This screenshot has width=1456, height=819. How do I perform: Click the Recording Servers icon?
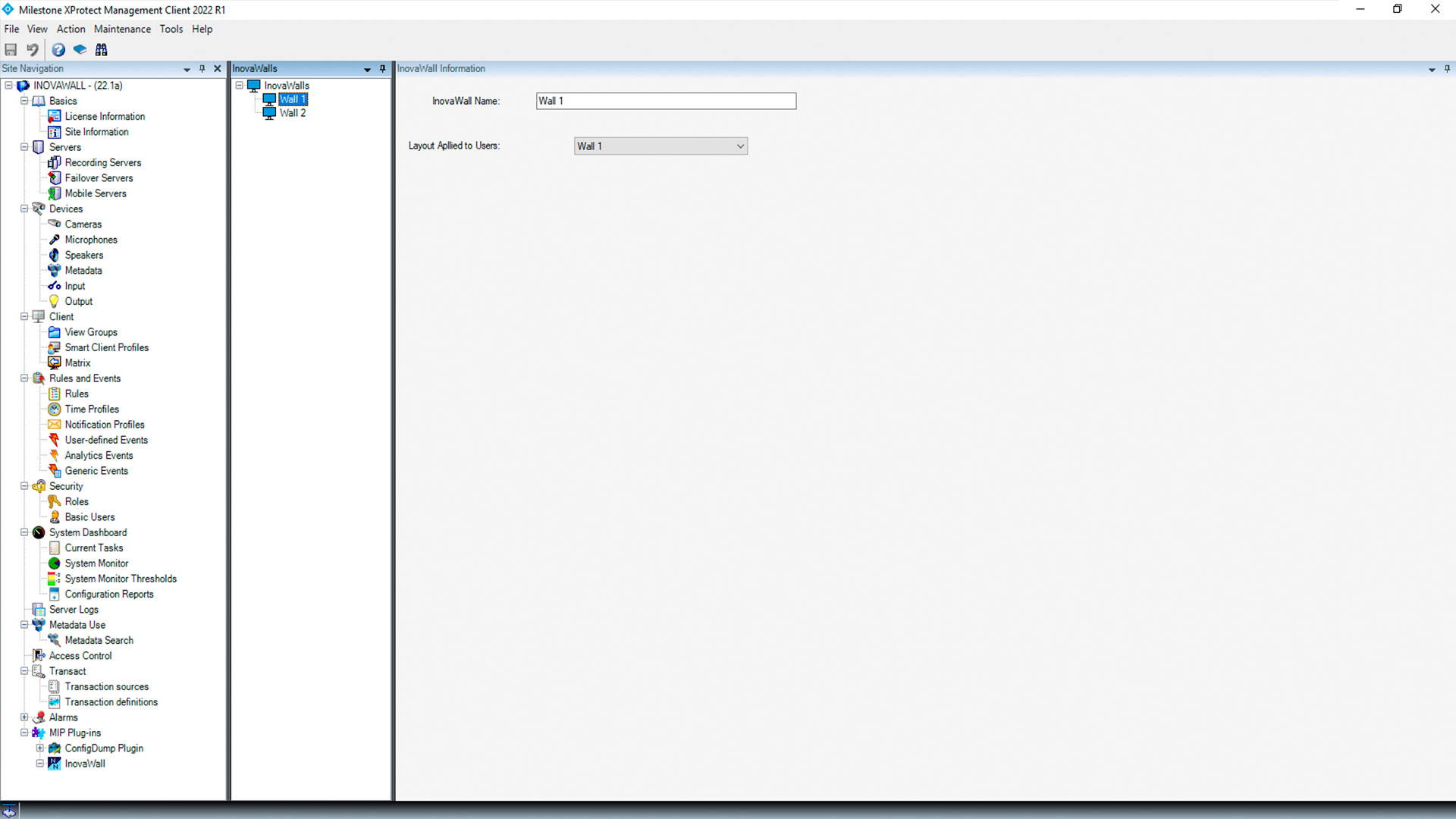55,162
